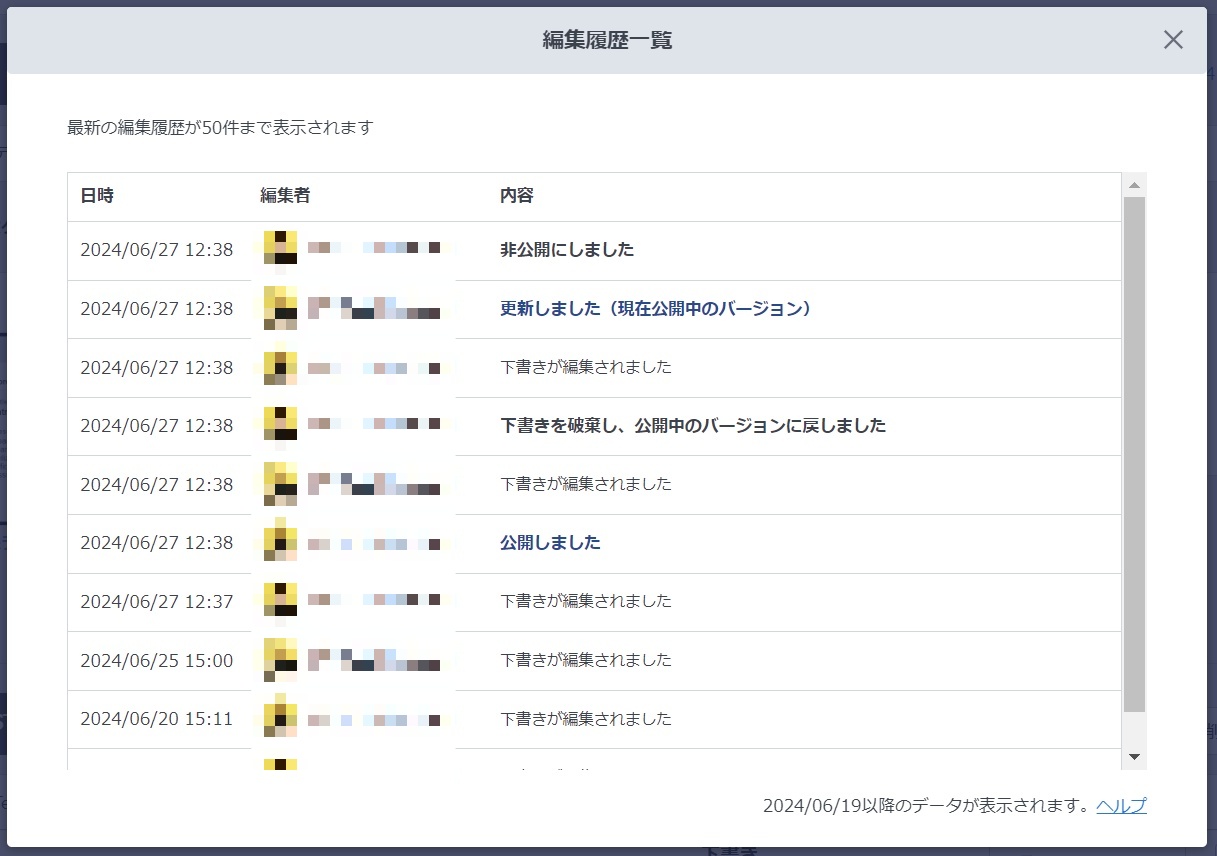Open 更新しました（現在公開中のバージョン） entry
Viewport: 1217px width, 856px height.
pos(655,309)
